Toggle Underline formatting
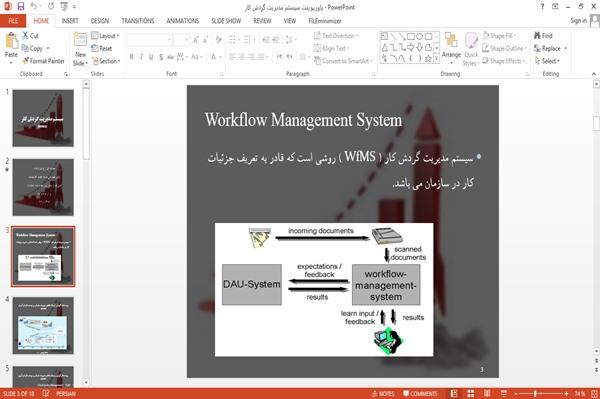This screenshot has width=600, height=399. (151, 57)
